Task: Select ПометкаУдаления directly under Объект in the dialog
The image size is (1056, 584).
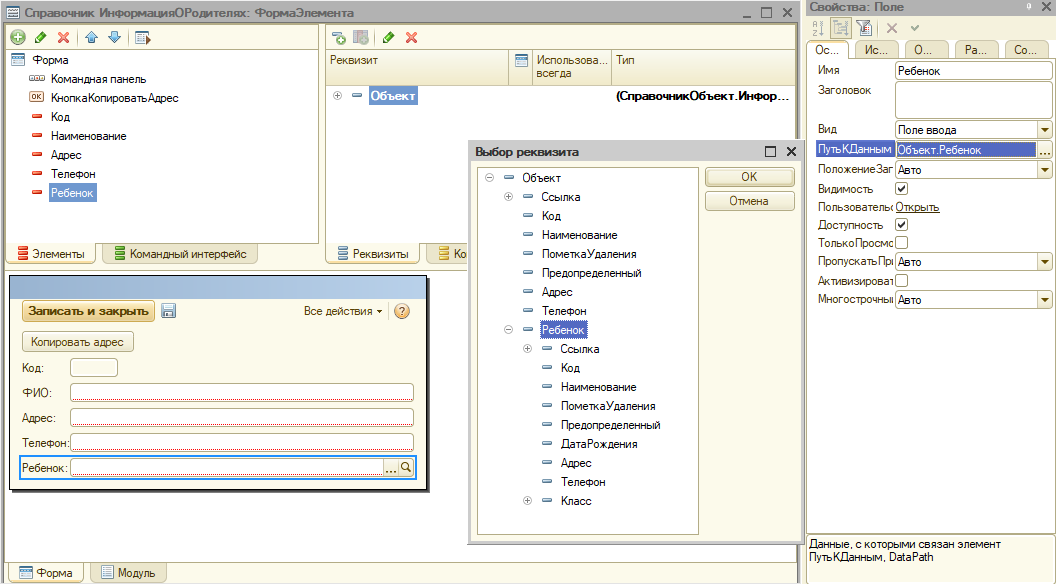Action: point(589,254)
